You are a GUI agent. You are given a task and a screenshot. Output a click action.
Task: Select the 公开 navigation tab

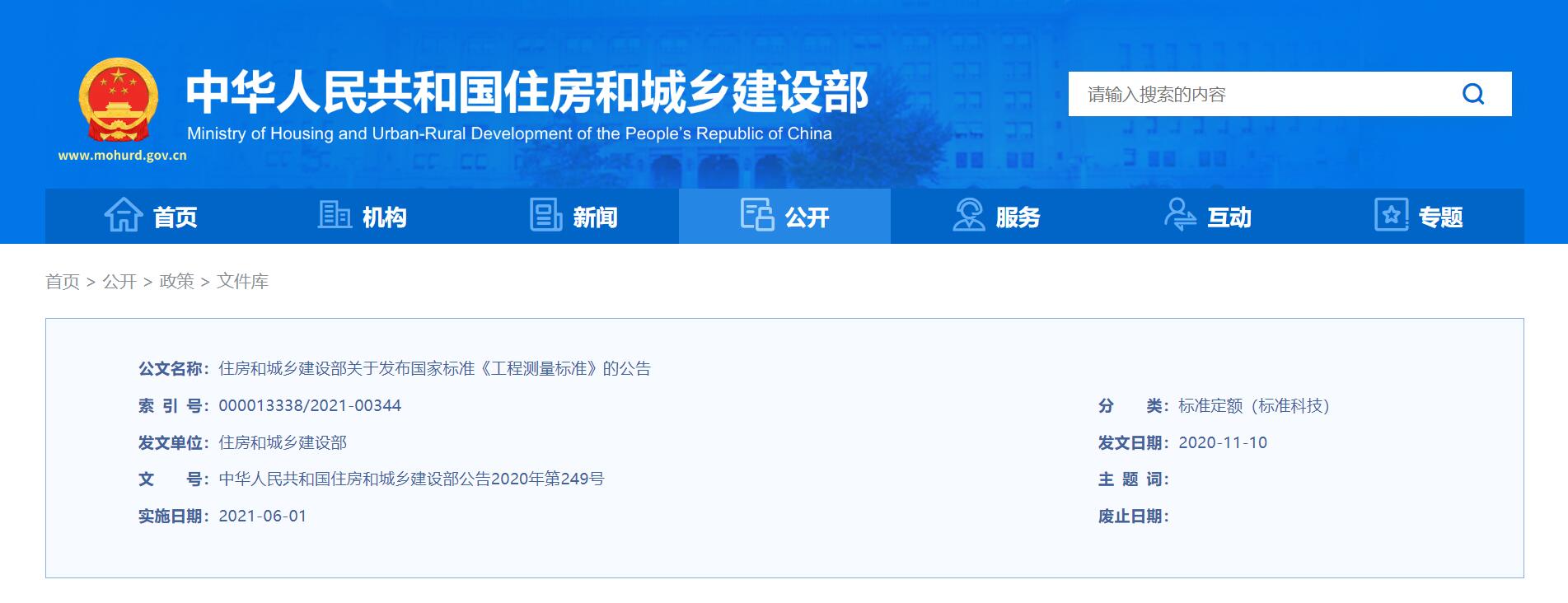coord(784,216)
